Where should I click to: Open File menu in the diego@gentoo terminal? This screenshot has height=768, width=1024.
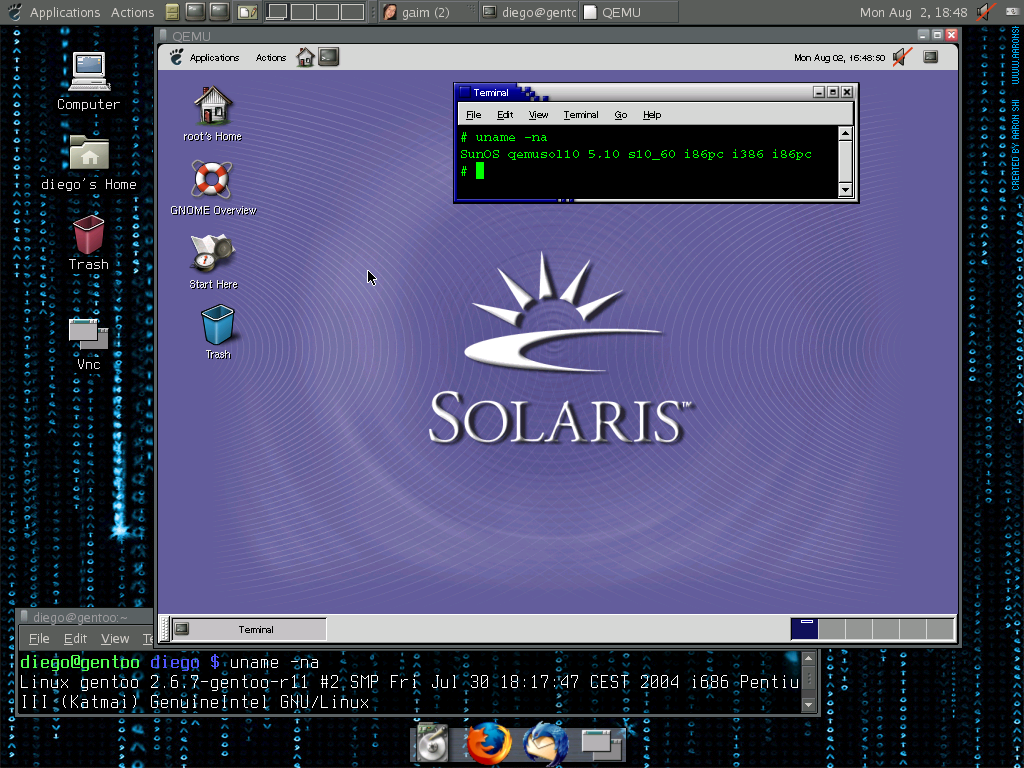coord(39,638)
